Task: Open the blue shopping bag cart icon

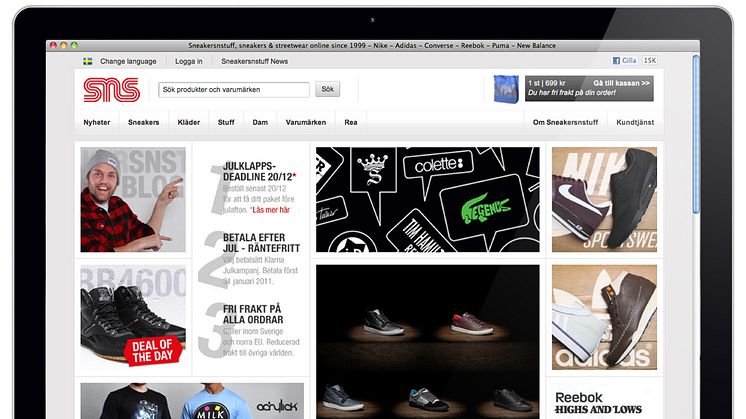Action: 506,89
